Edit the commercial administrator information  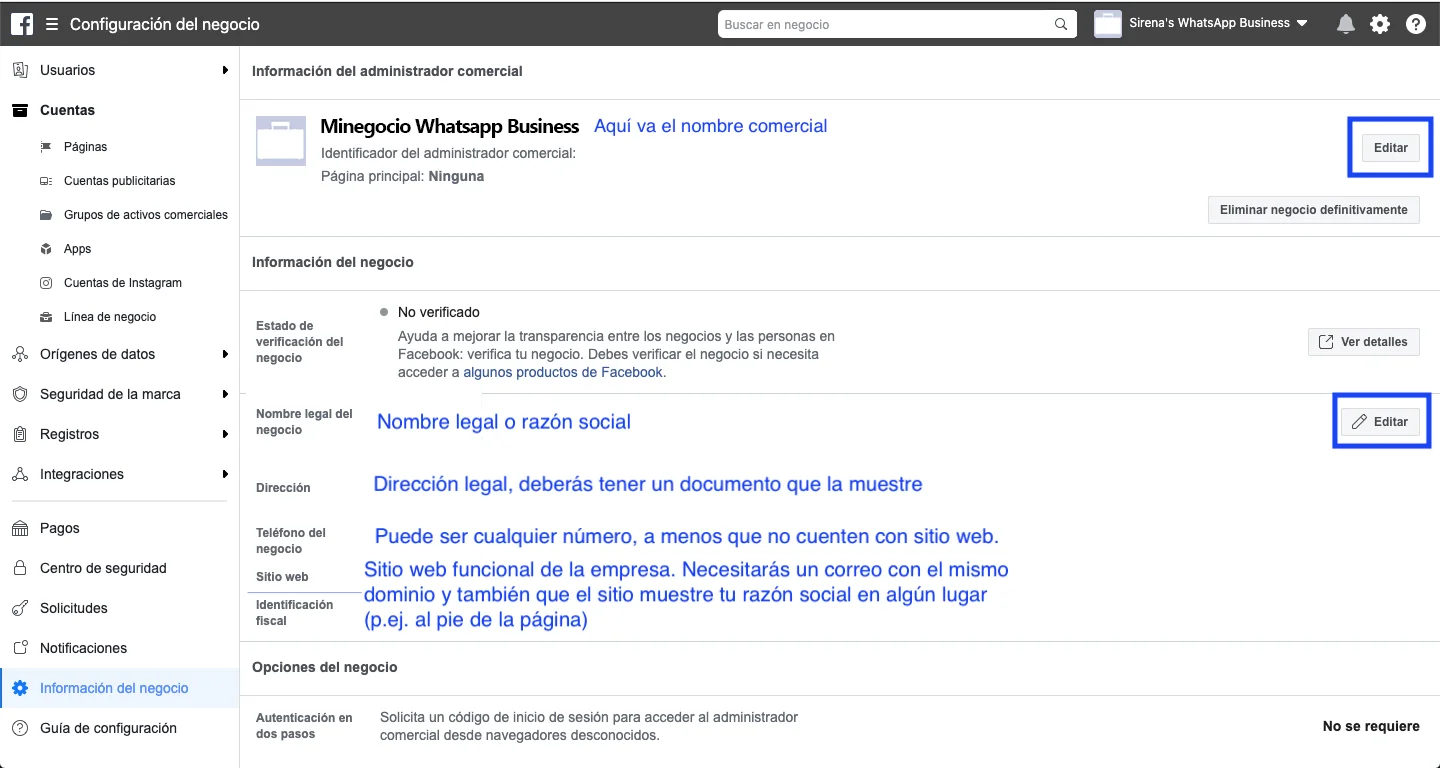(x=1391, y=148)
